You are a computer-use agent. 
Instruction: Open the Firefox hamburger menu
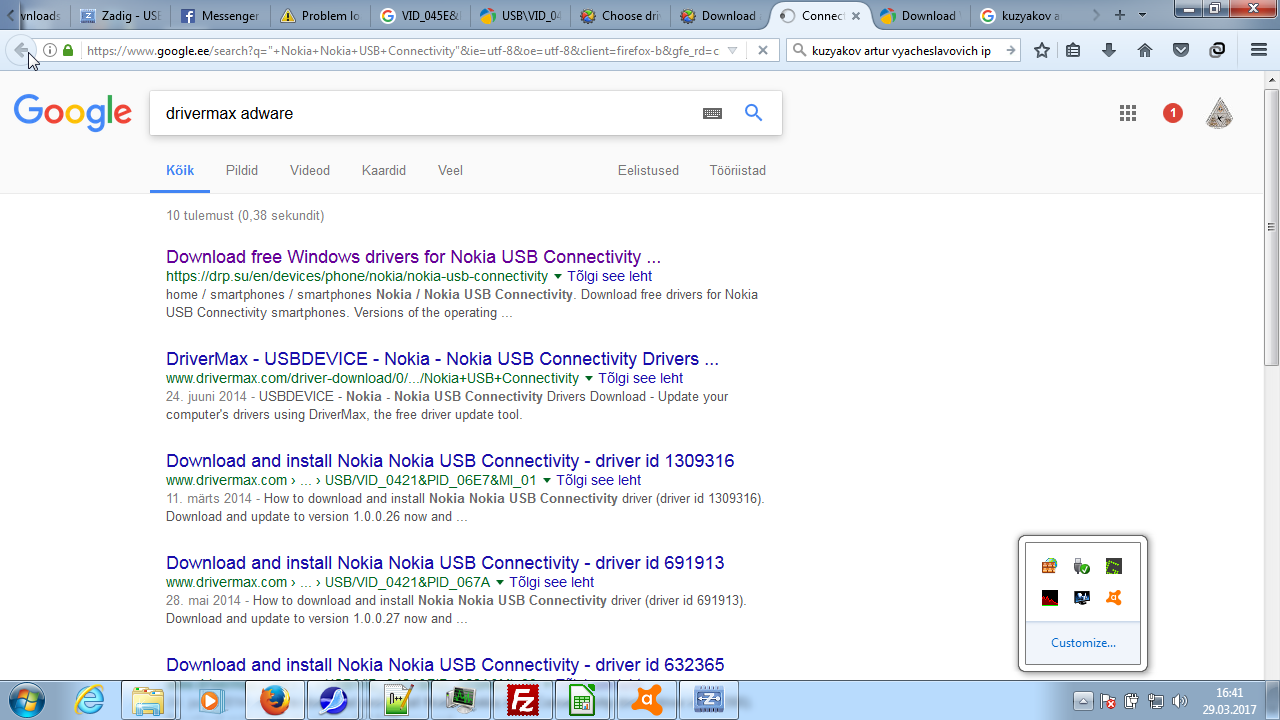(1259, 50)
